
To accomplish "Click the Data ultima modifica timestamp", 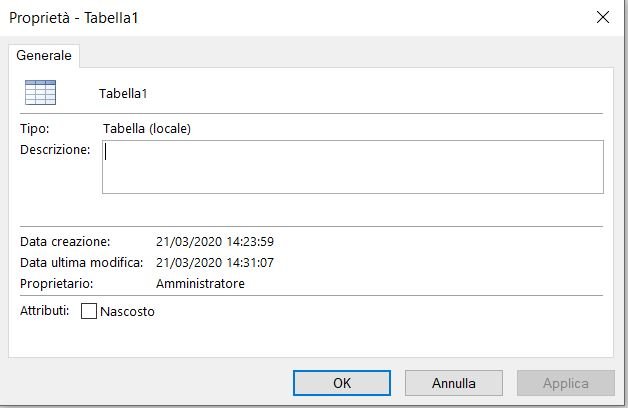I will pos(215,262).
